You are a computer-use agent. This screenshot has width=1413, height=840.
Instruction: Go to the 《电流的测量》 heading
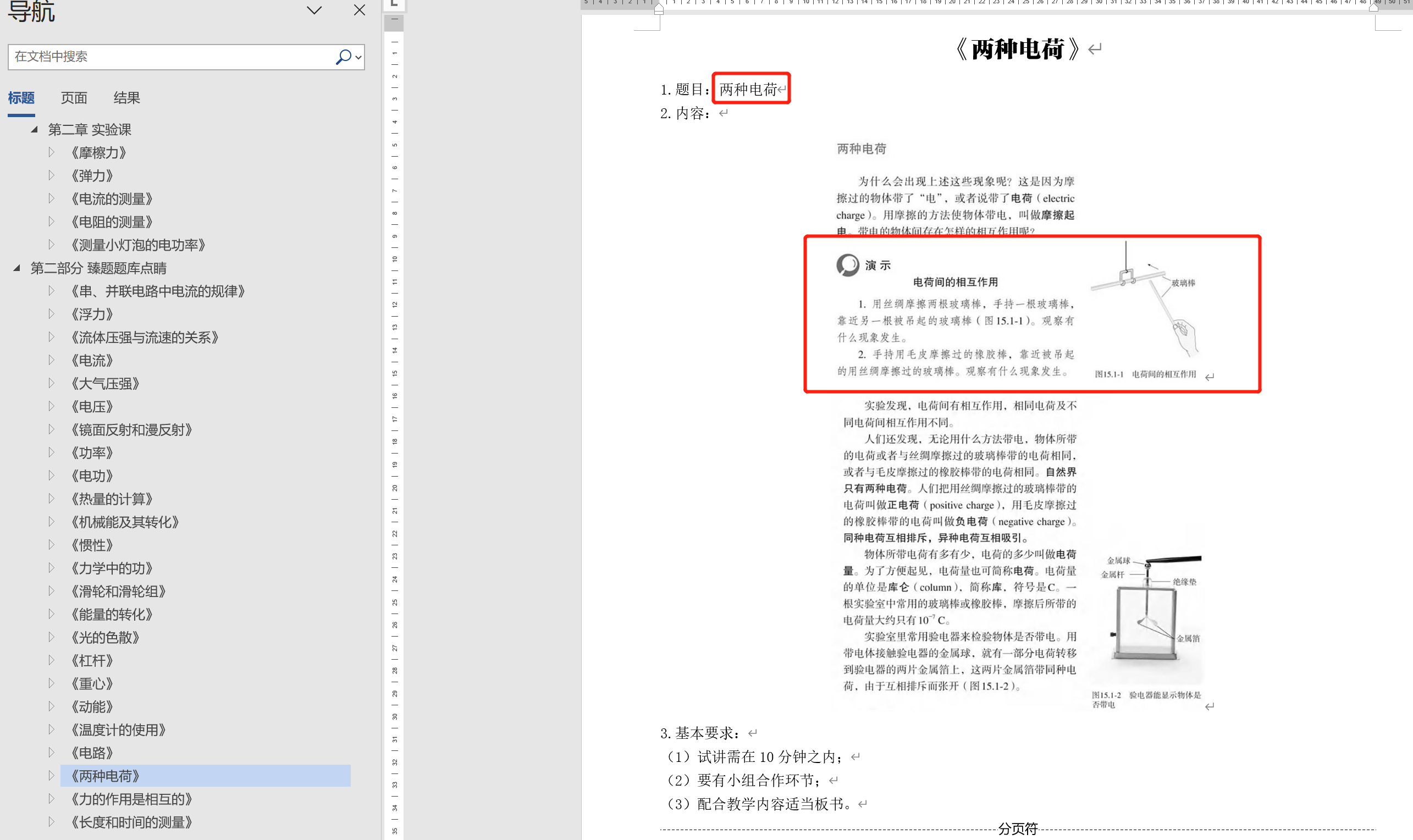point(112,198)
